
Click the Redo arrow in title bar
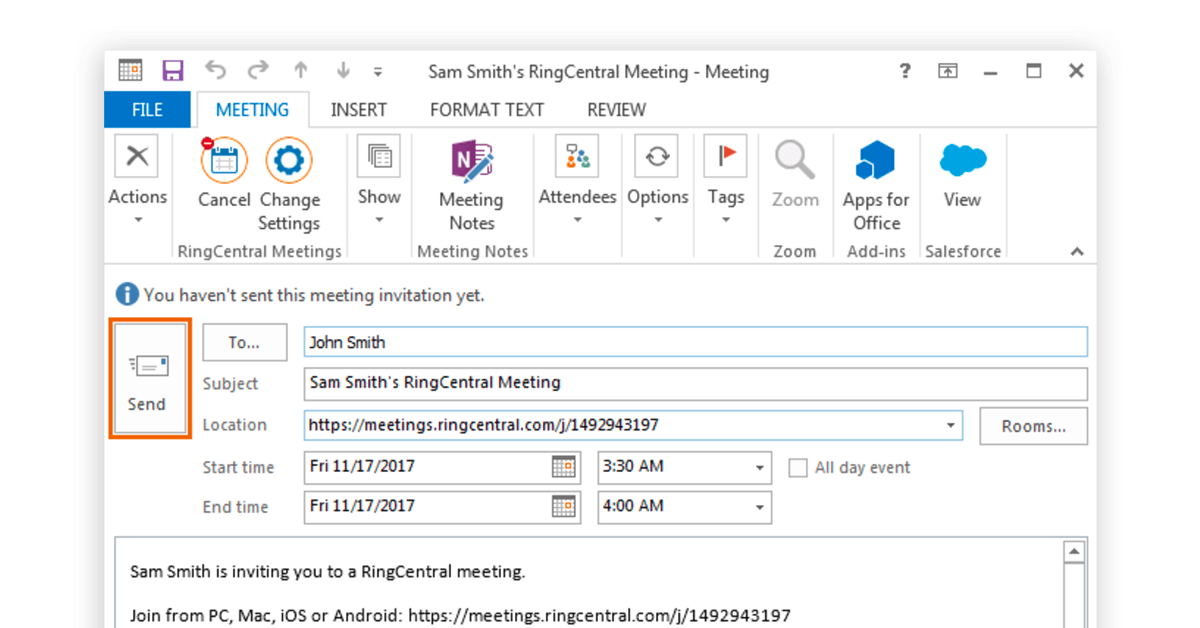click(x=258, y=71)
